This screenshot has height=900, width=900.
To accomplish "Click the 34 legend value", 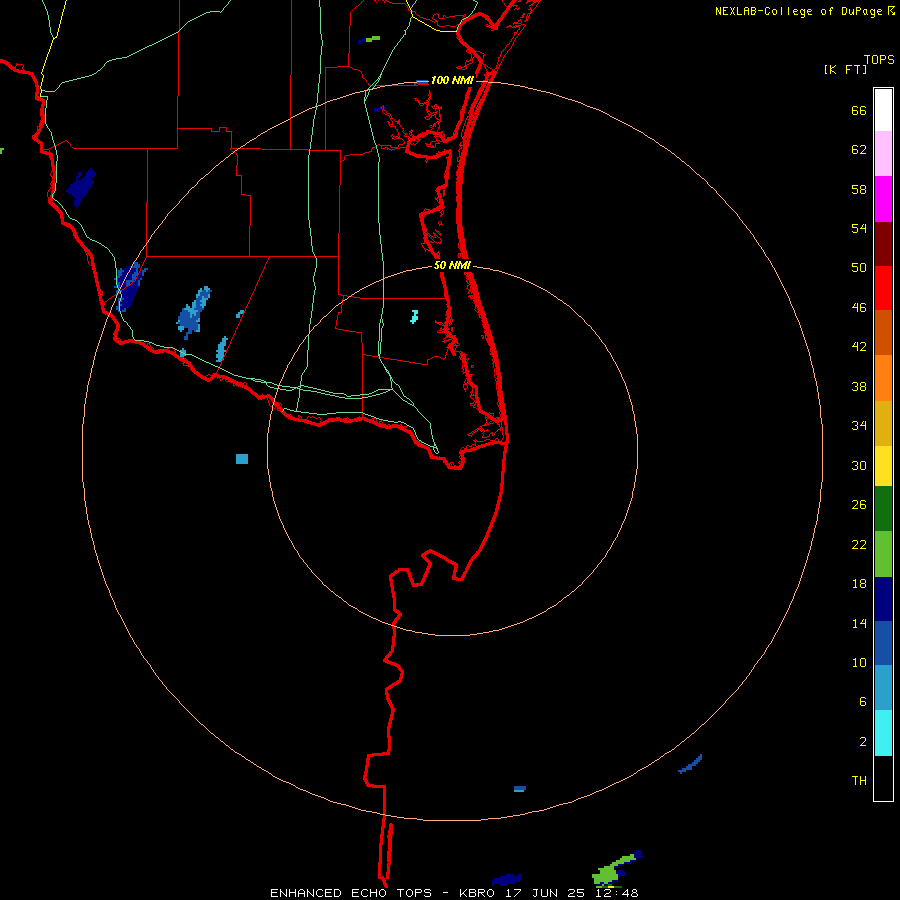I will coord(859,426).
